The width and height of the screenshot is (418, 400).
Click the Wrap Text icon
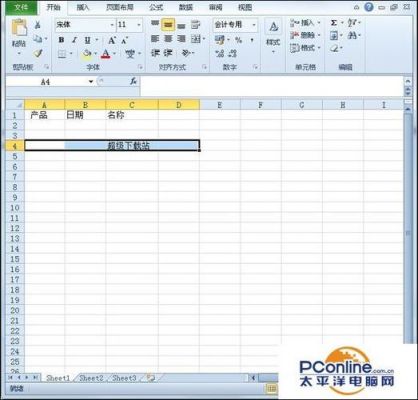click(x=196, y=25)
